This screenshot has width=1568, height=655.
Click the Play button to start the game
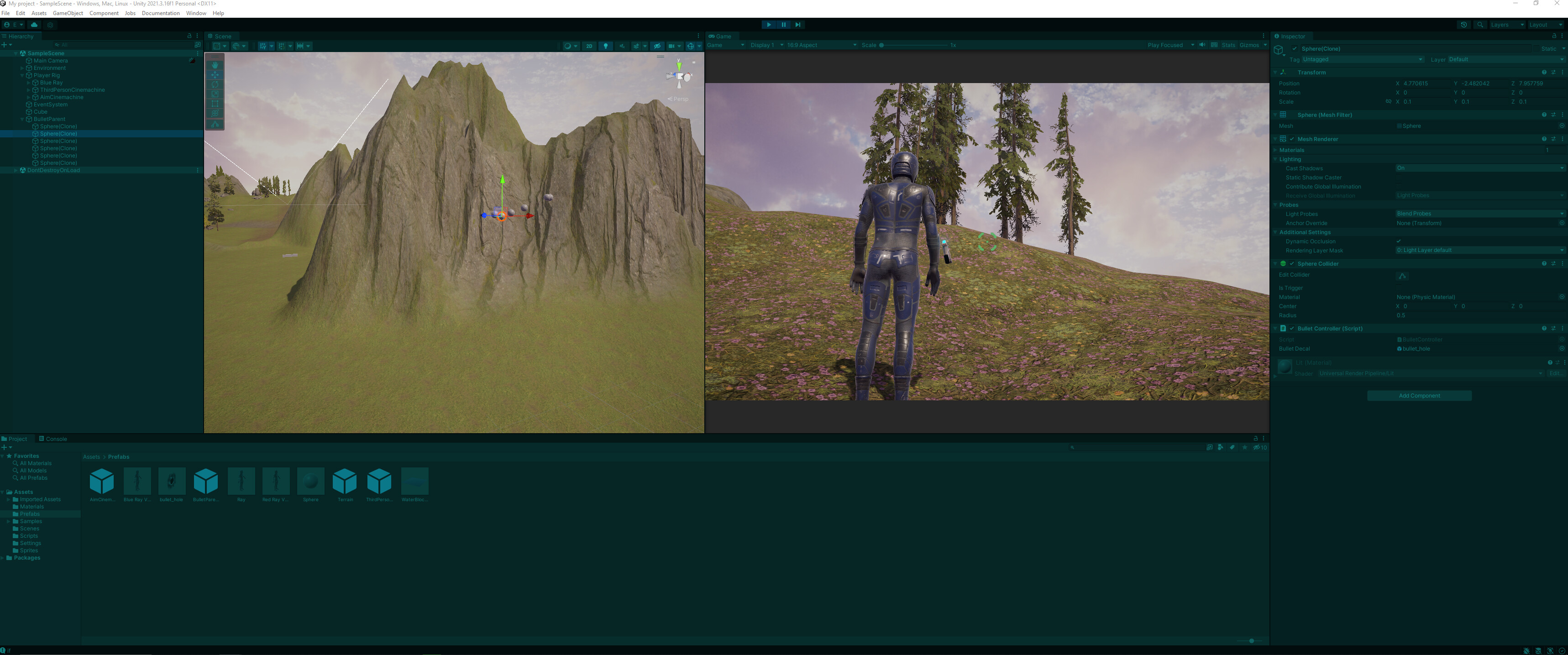coord(769,24)
